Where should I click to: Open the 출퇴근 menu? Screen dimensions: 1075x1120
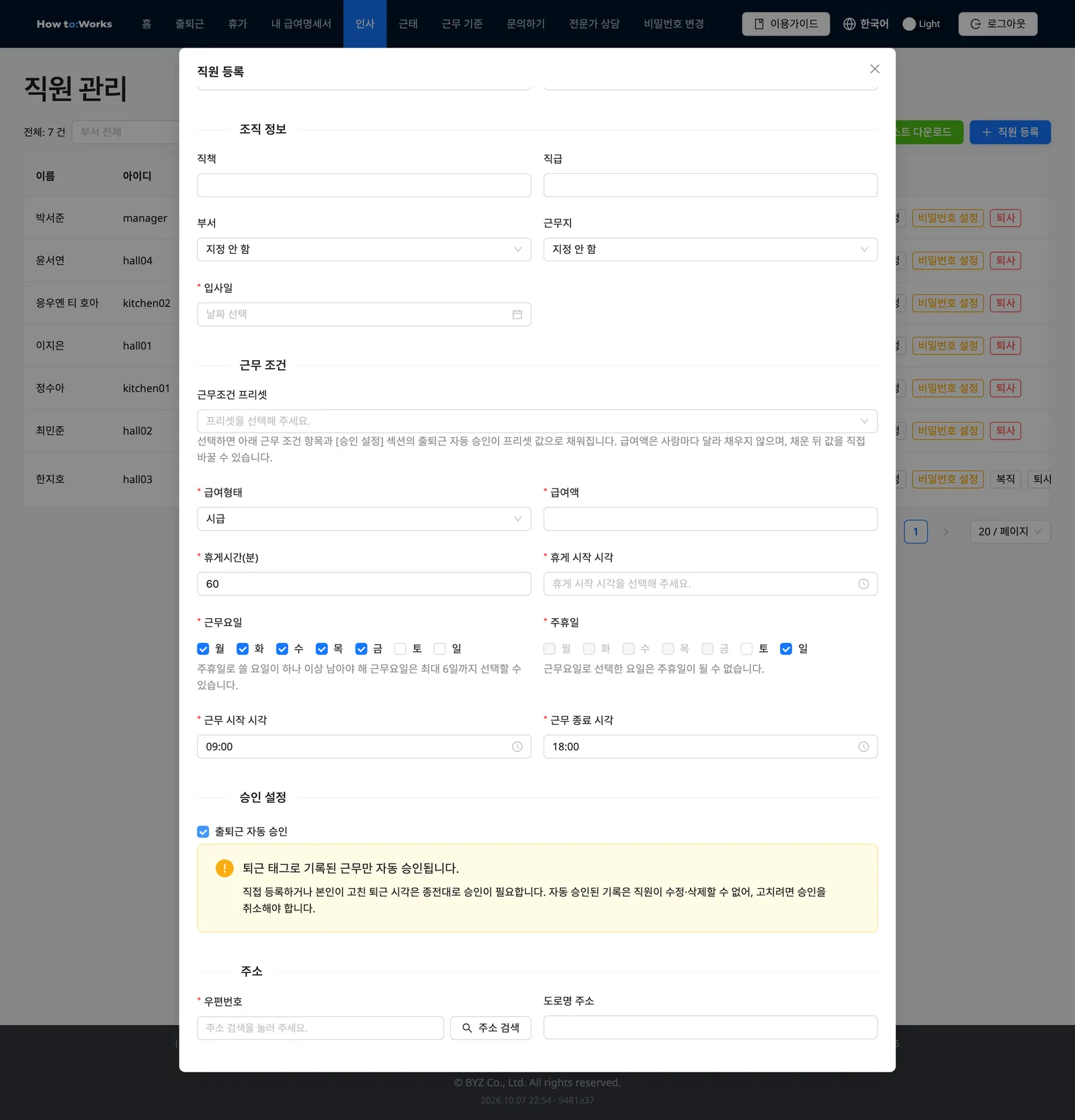coord(189,24)
